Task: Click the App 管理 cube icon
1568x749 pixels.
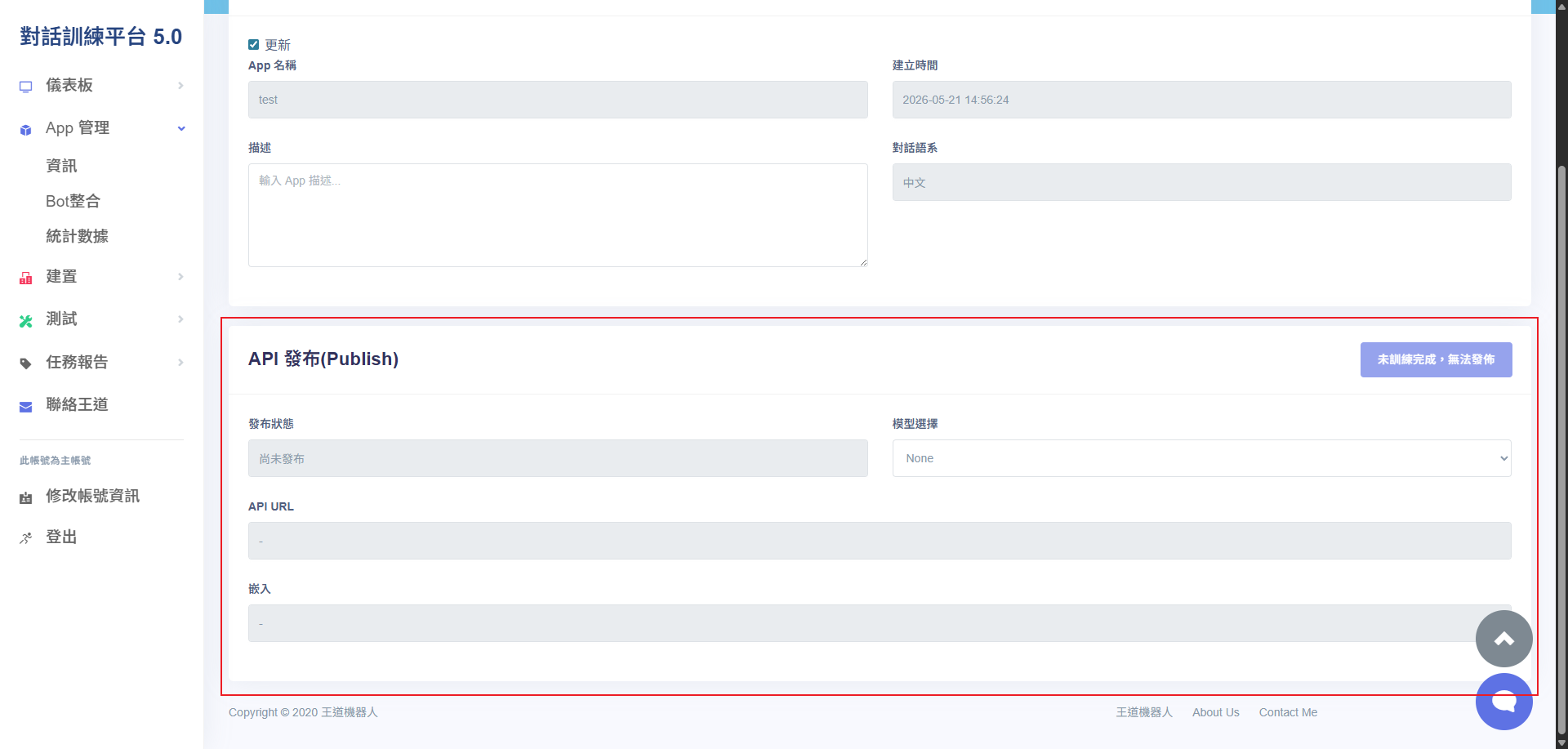Action: tap(26, 130)
